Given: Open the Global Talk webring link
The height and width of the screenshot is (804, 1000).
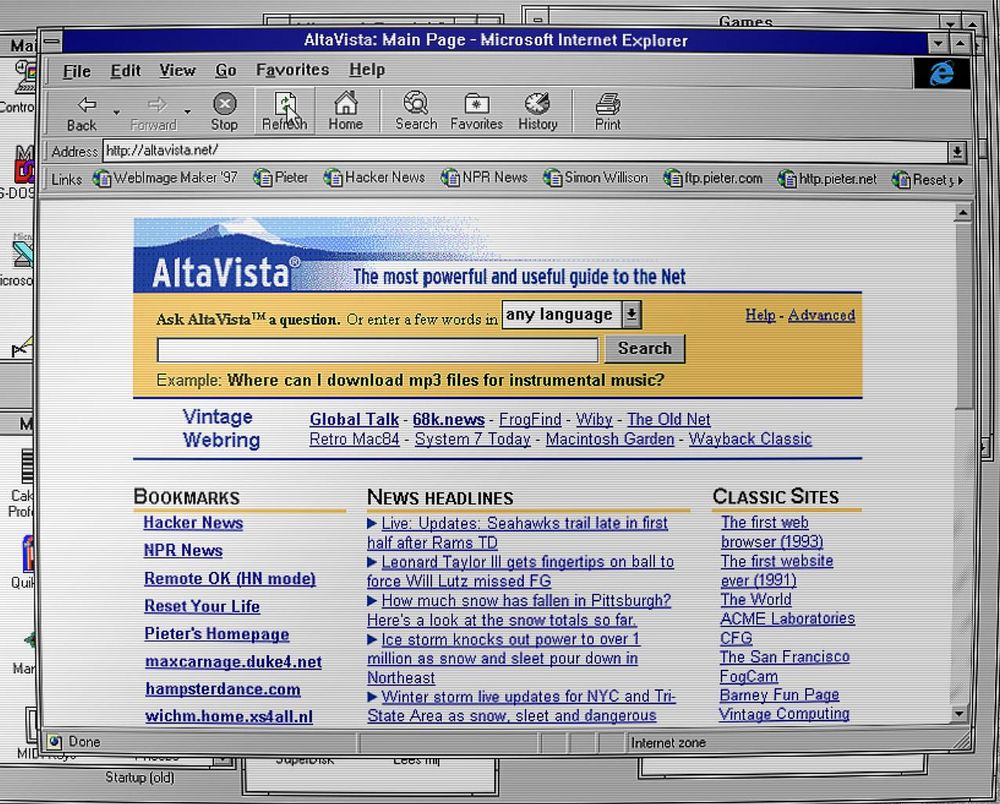Looking at the screenshot, I should pos(354,420).
